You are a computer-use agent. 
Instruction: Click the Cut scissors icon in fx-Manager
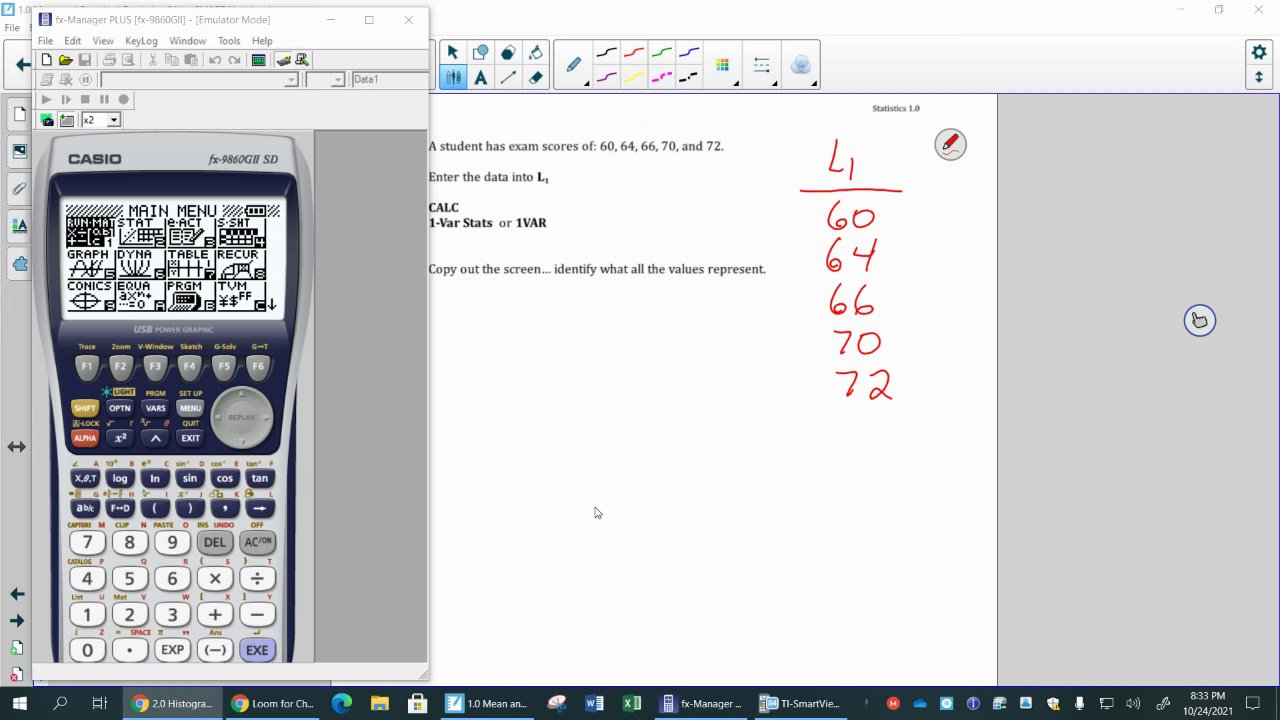(x=153, y=60)
